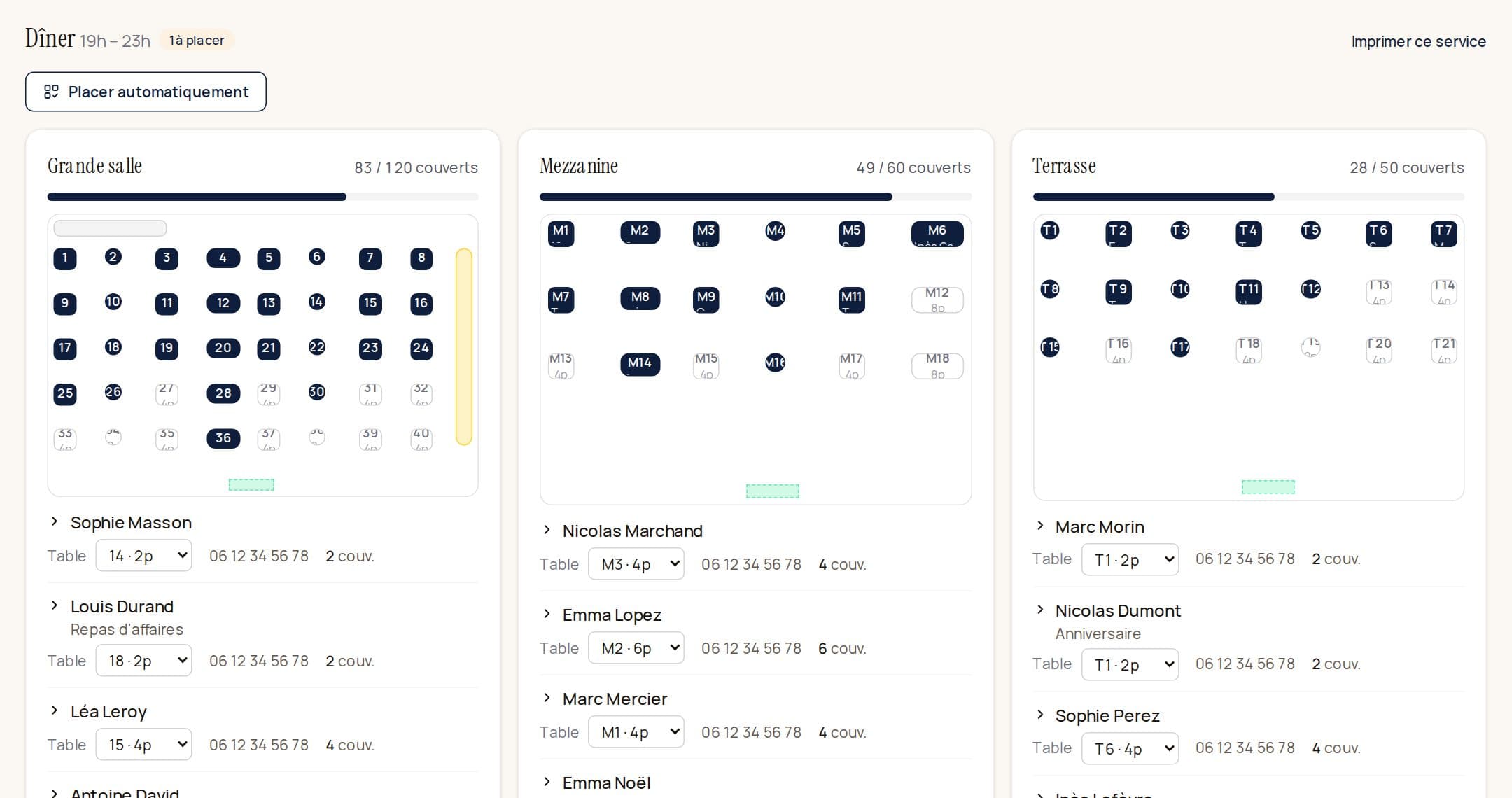The width and height of the screenshot is (1512, 798).
Task: Click the 1 à placer badge
Action: 197,41
